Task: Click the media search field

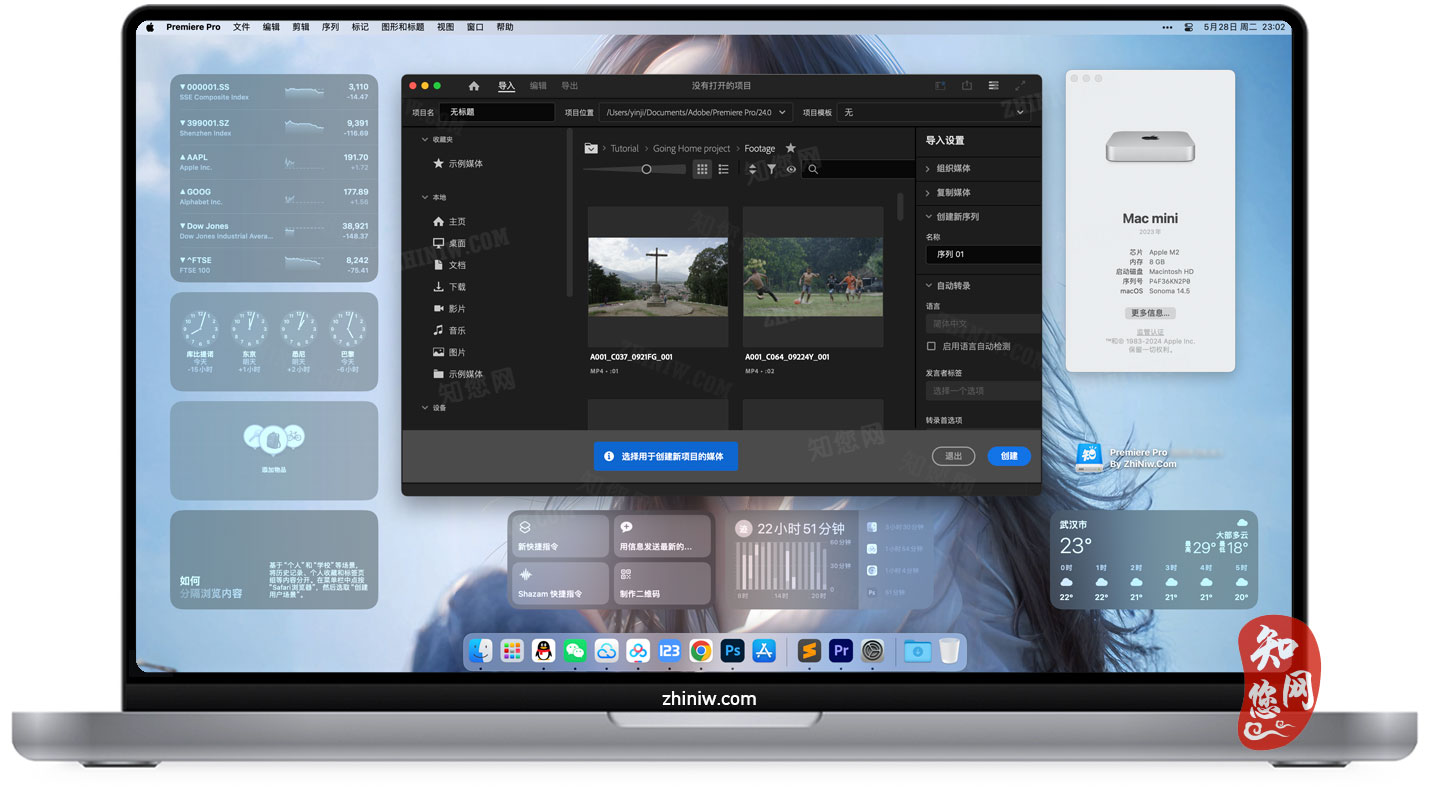Action: pos(860,170)
